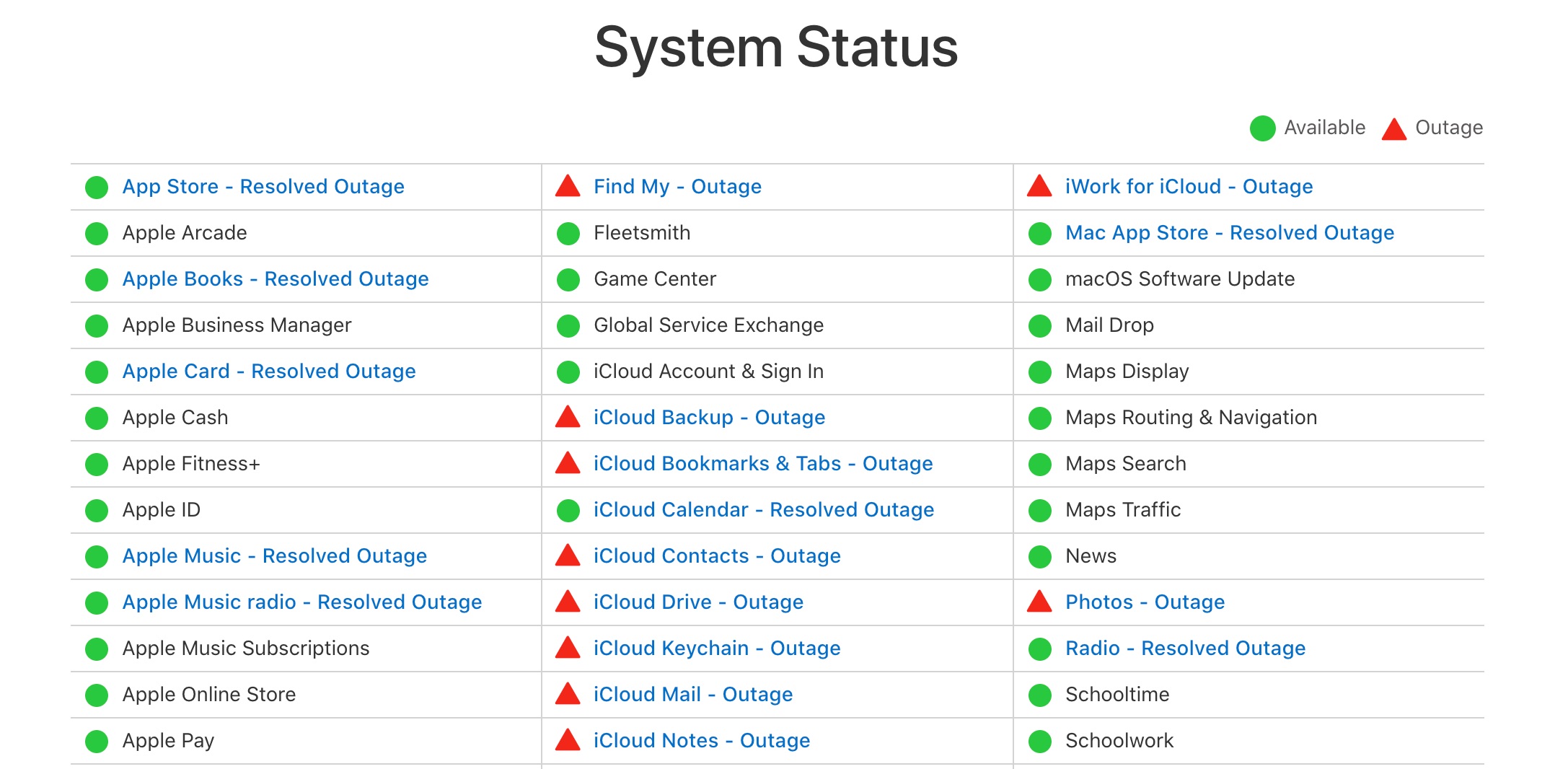Click the System Status page heading
1568x769 pixels.
coord(776,48)
